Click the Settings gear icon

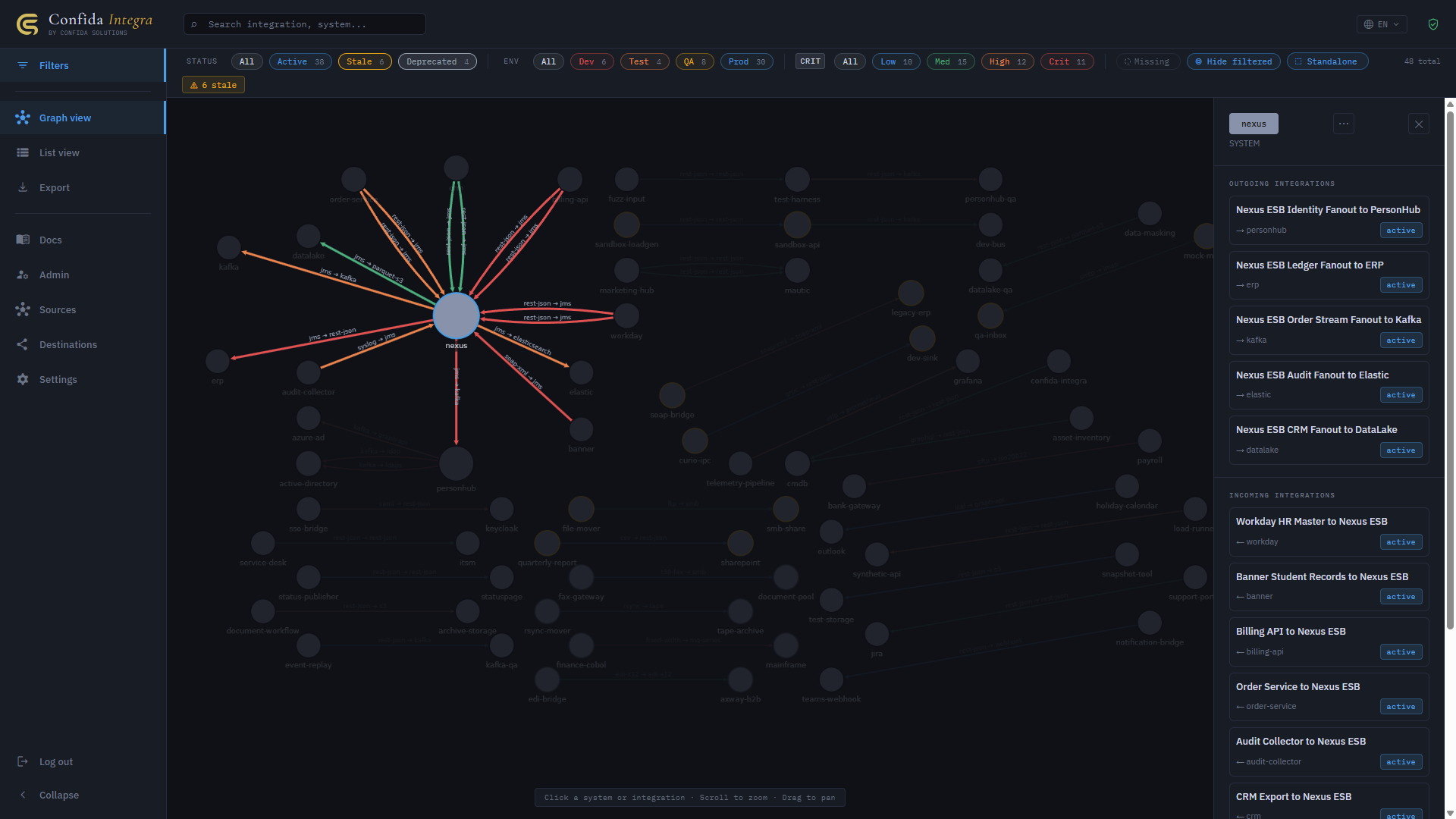(23, 379)
